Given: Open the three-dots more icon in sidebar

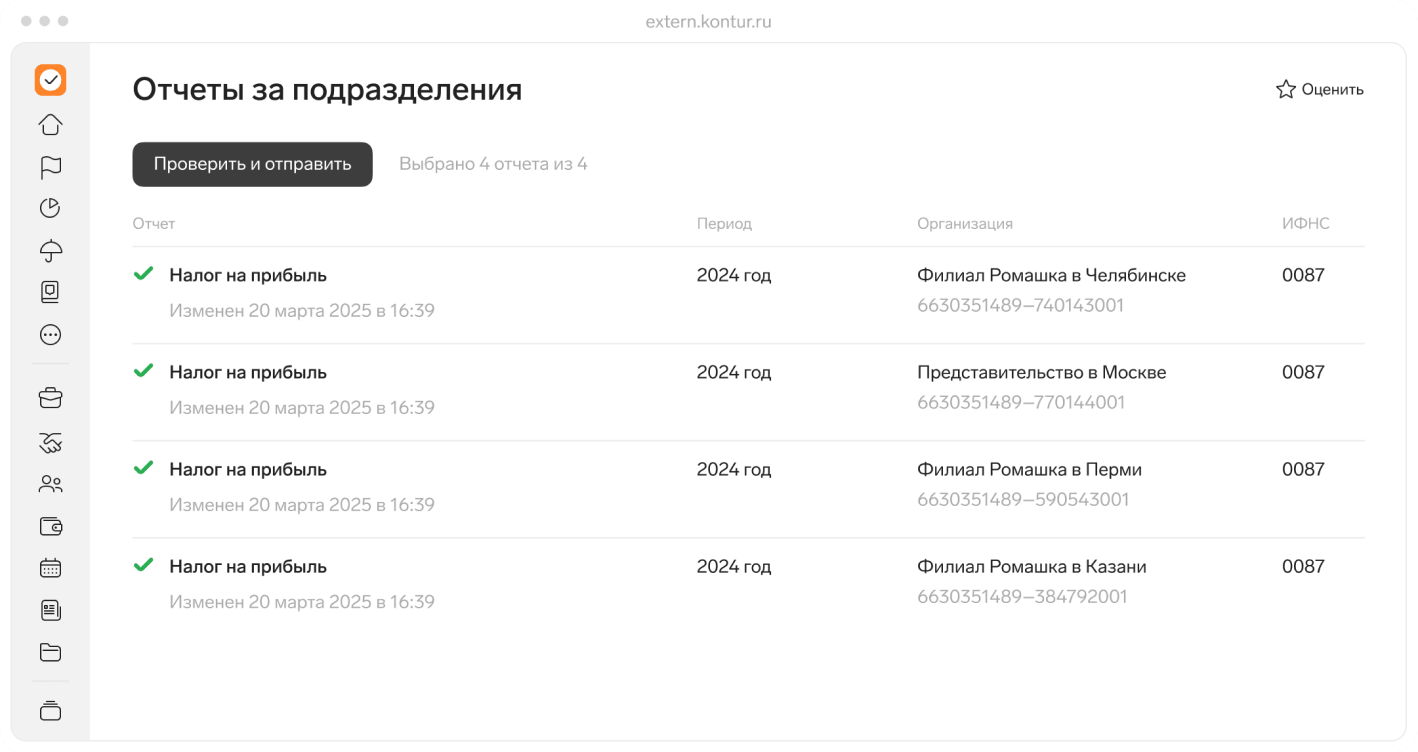Looking at the screenshot, I should pos(50,335).
